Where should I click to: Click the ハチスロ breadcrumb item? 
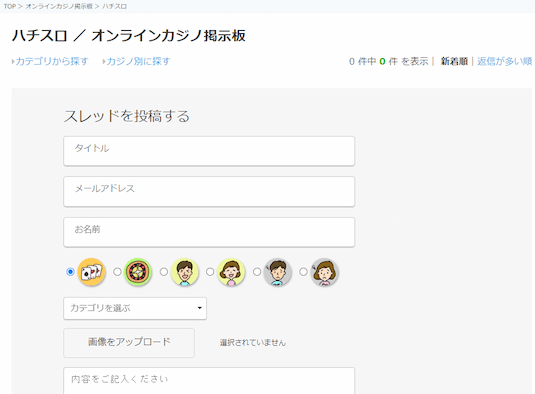(x=114, y=6)
